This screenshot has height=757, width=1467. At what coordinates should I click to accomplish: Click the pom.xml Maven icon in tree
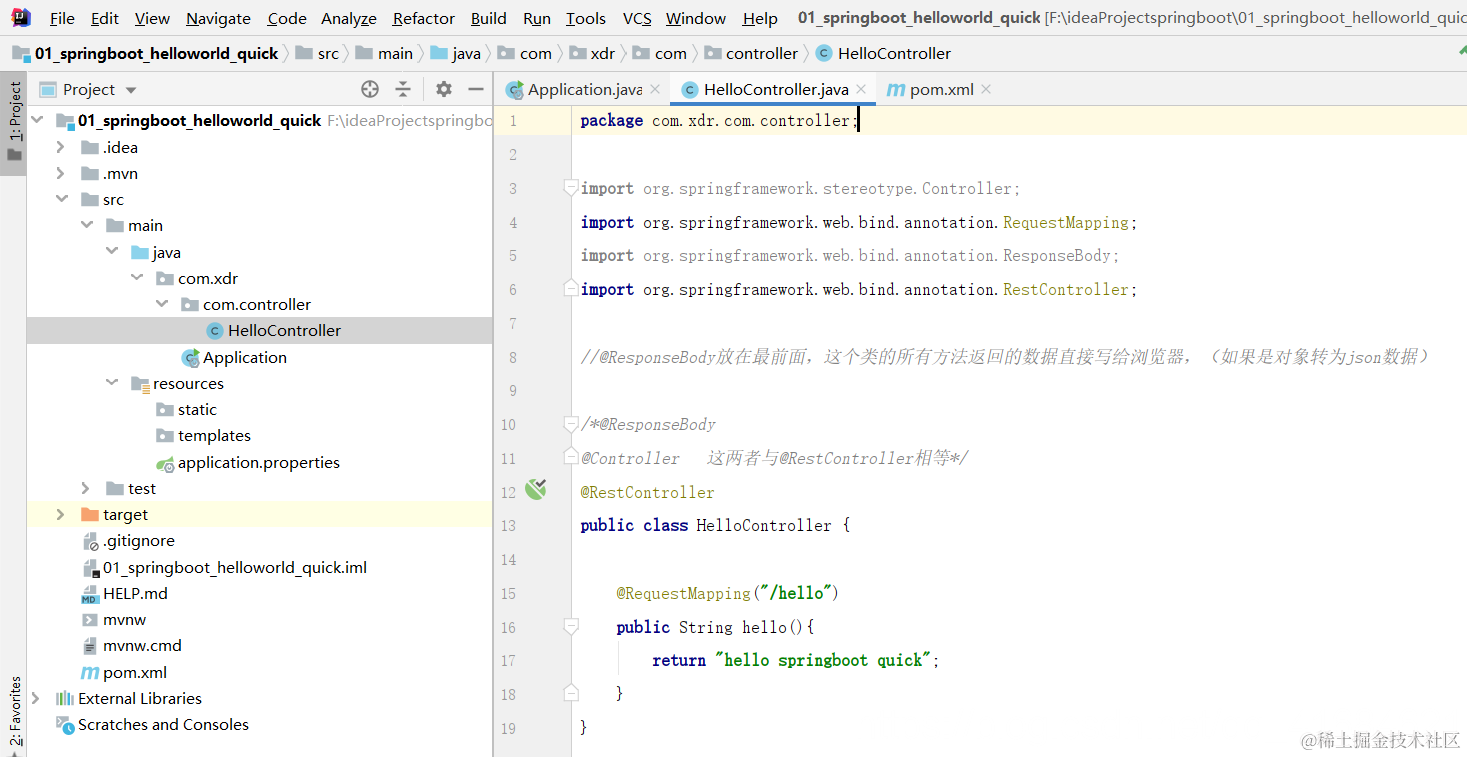pyautogui.click(x=90, y=673)
